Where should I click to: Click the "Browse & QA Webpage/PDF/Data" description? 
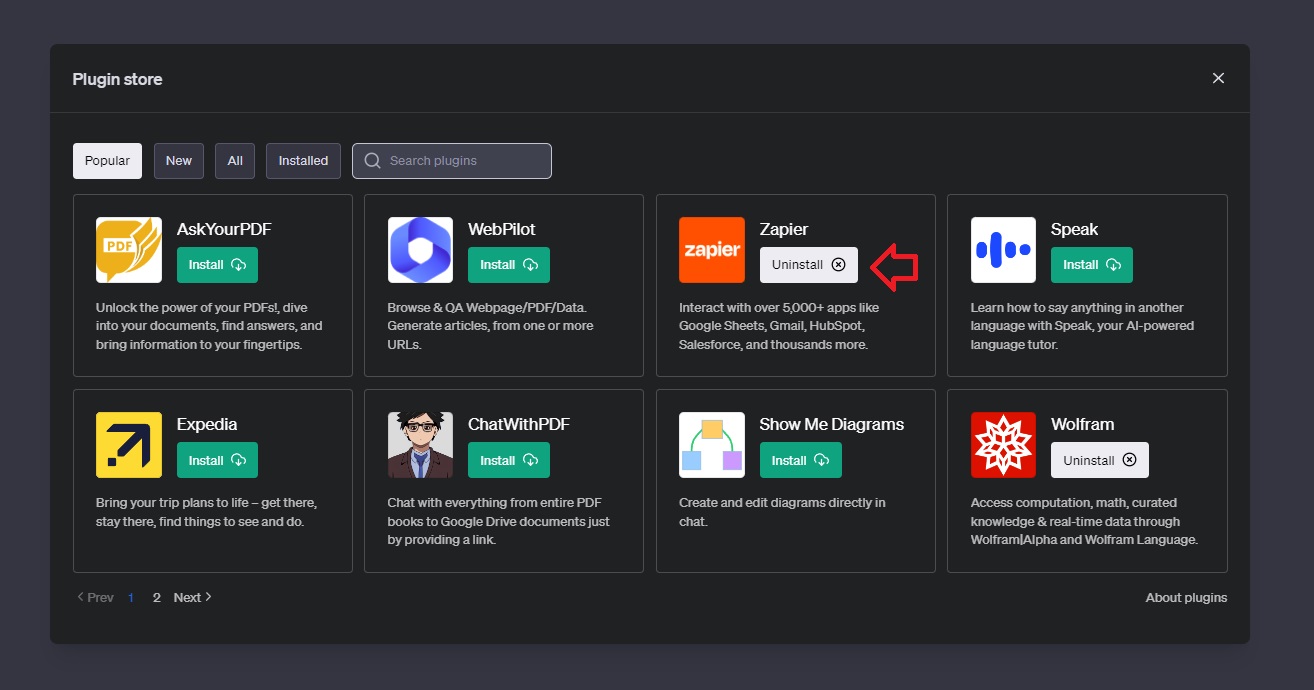492,326
